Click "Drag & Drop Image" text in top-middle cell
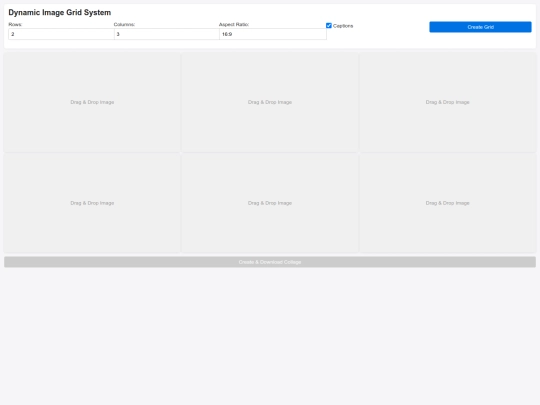 click(x=270, y=102)
